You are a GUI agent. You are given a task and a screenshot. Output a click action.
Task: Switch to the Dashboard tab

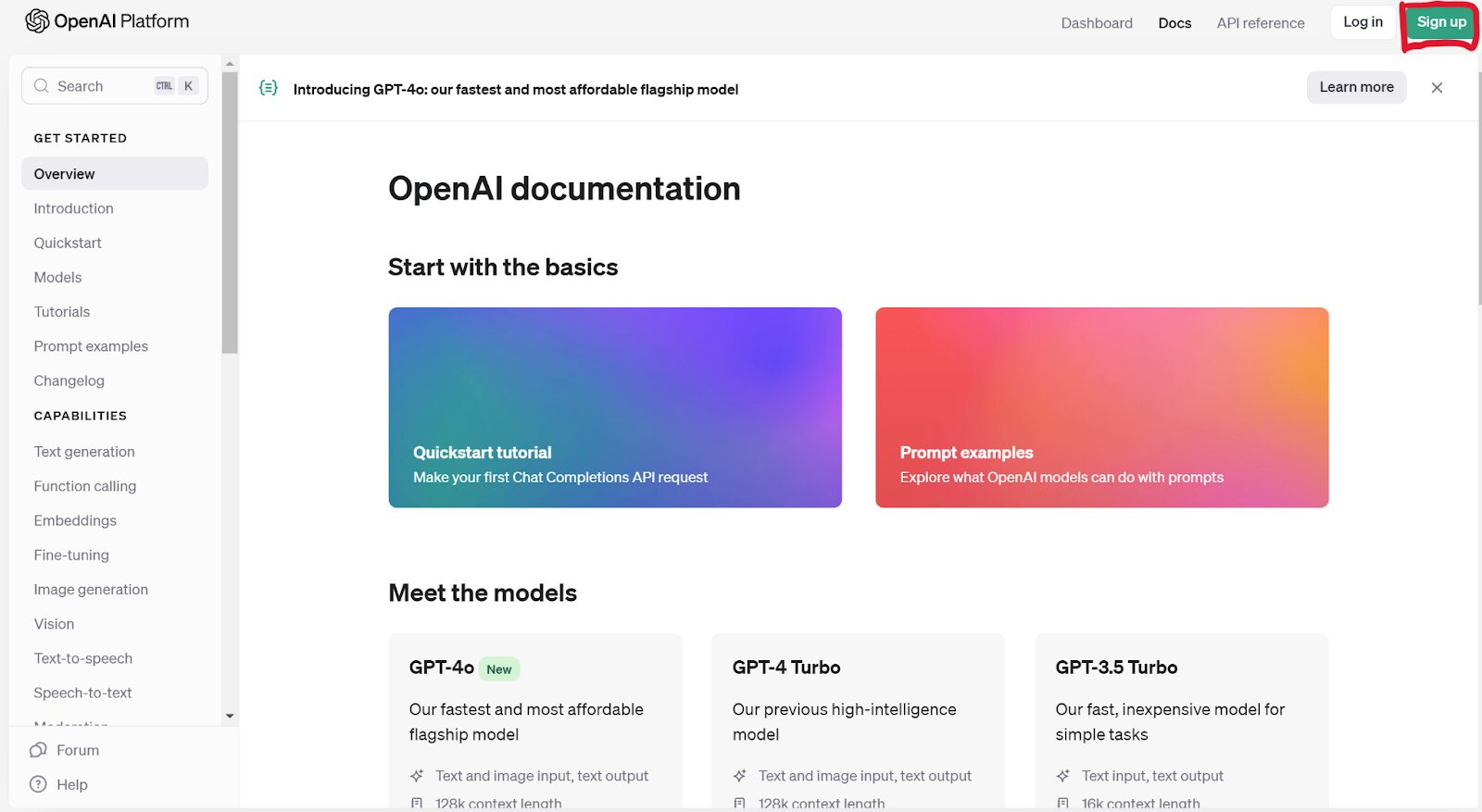pos(1096,23)
